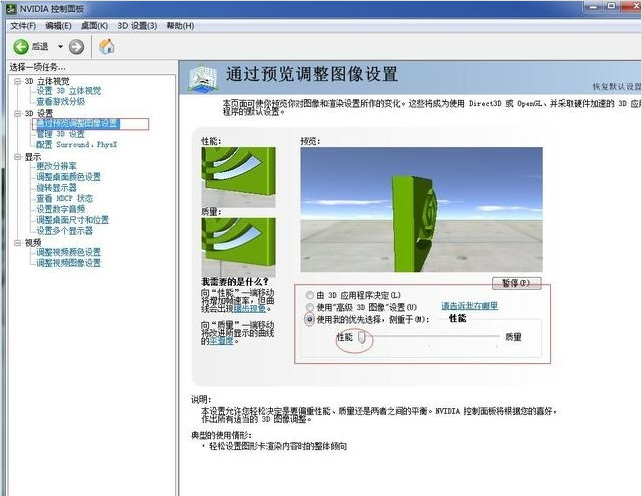
Task: Choose 使用我的优先选择 radio option
Action: point(310,319)
